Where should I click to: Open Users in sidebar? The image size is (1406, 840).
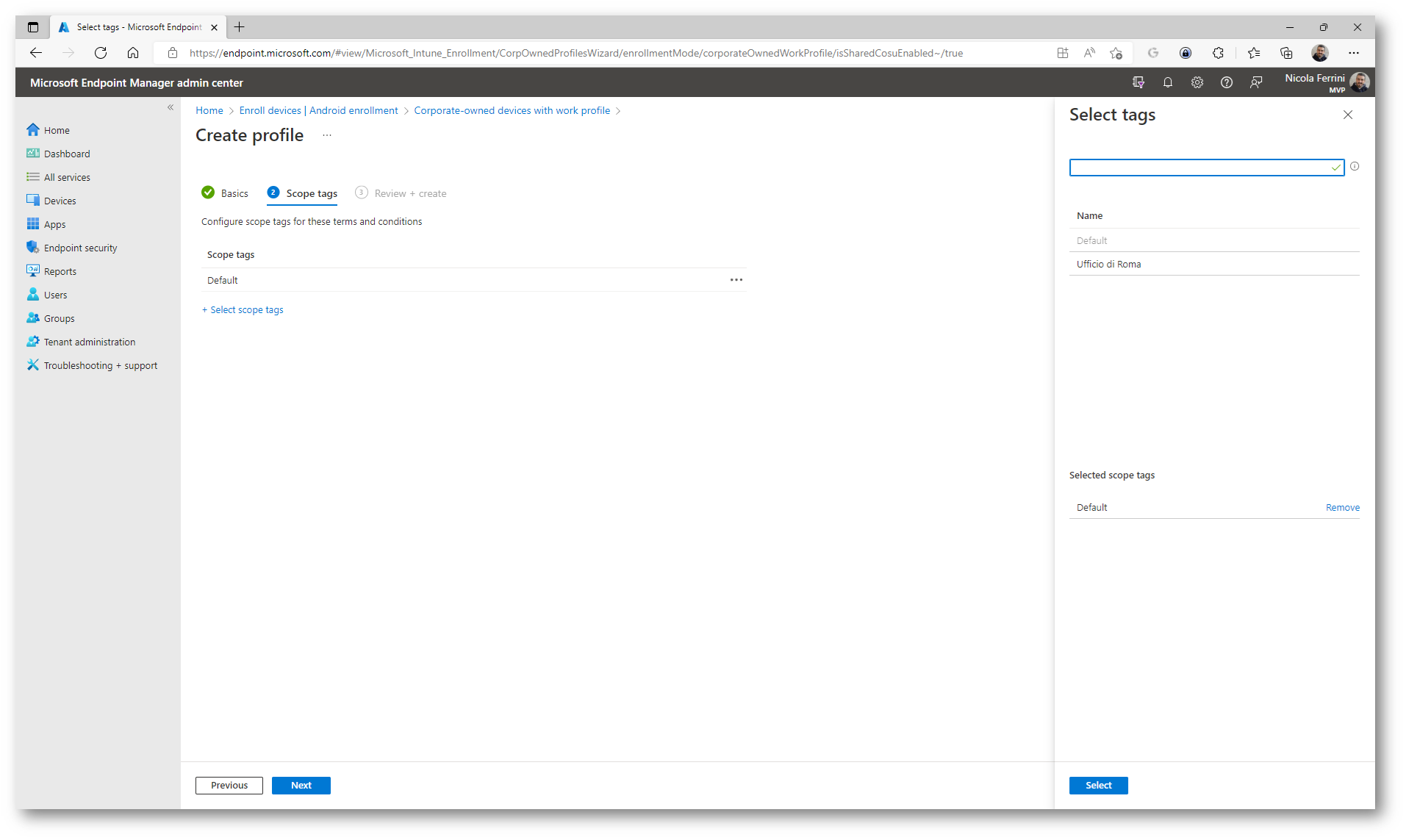(x=47, y=295)
